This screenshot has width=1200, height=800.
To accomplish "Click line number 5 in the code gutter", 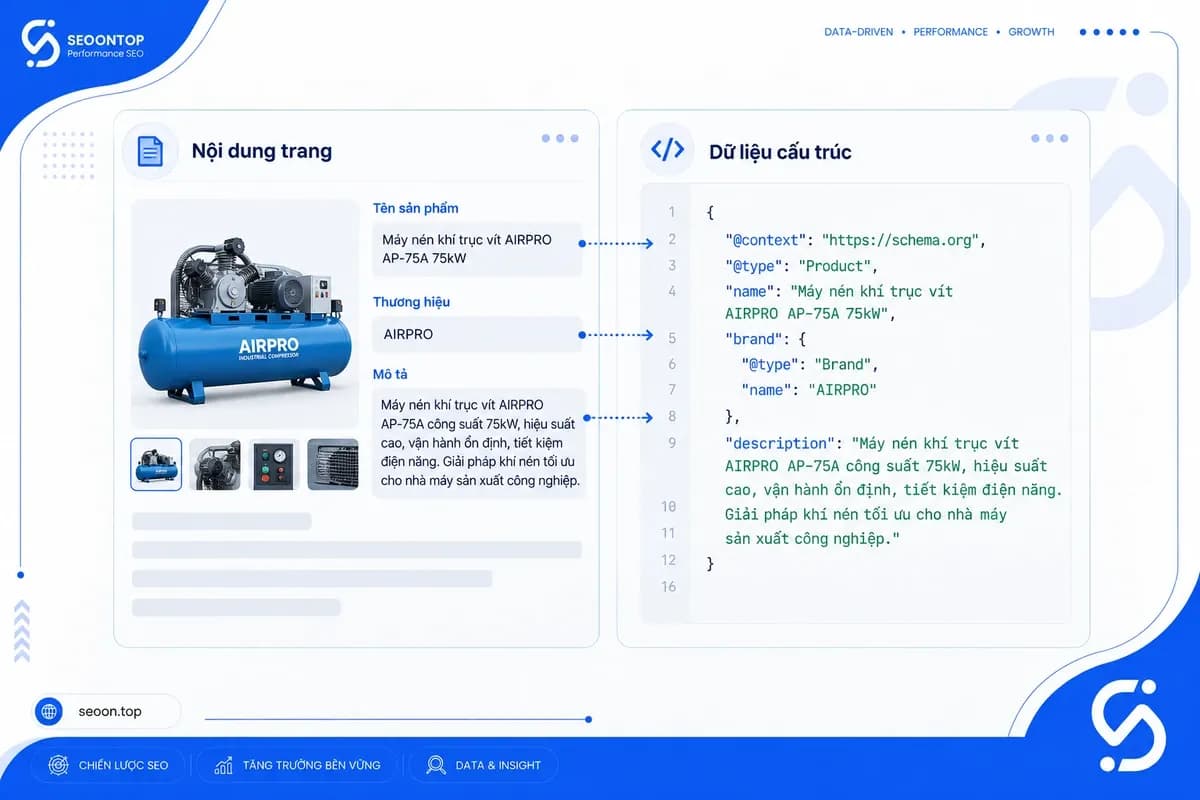I will tap(672, 338).
